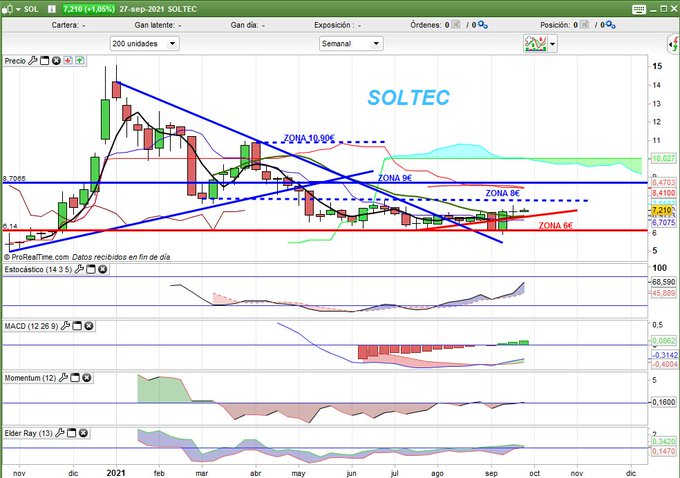Open the 200 unidades dropdown
This screenshot has height=478, width=680.
coord(144,43)
